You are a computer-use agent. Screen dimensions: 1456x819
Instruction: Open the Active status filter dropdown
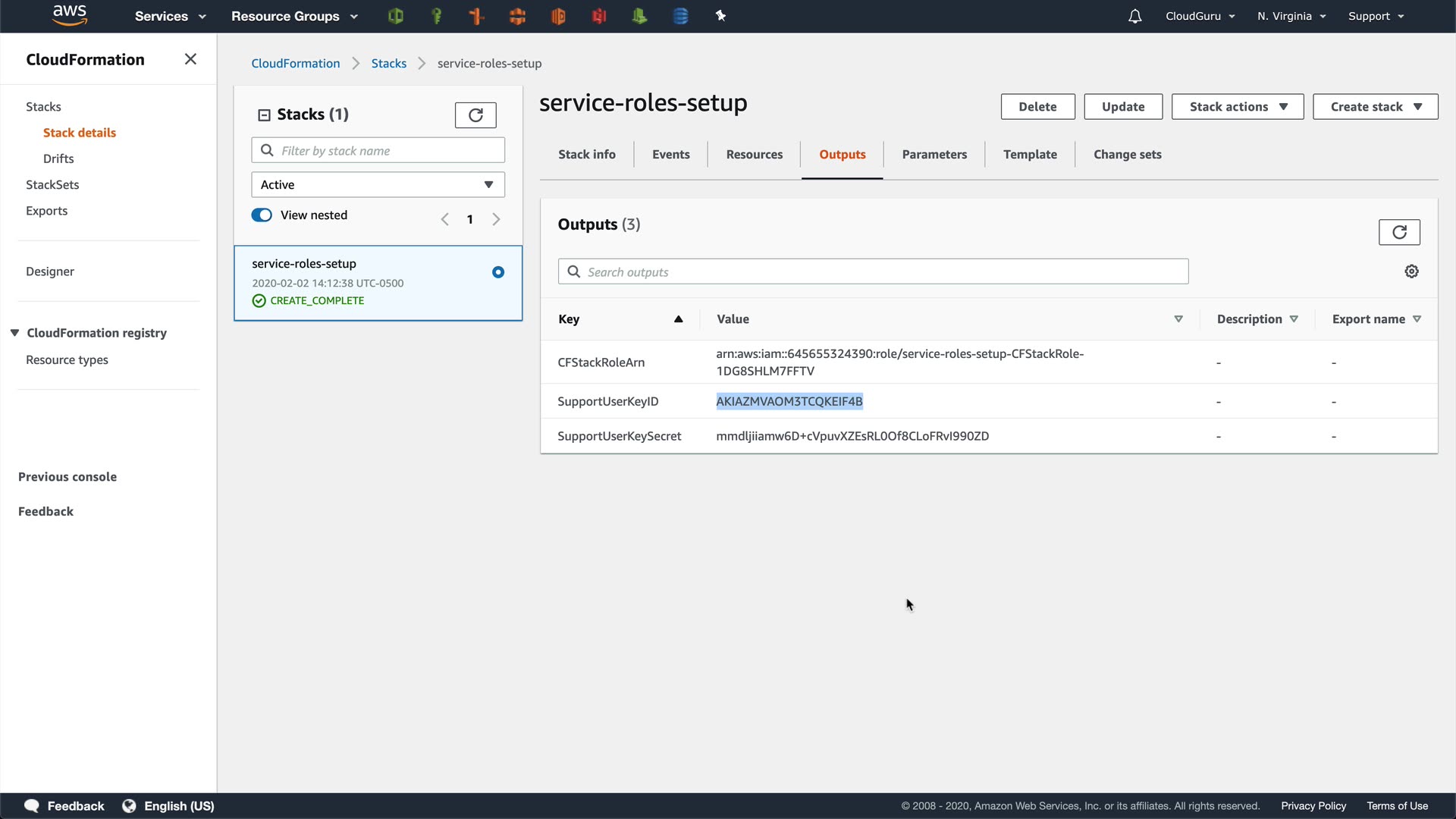pyautogui.click(x=378, y=185)
